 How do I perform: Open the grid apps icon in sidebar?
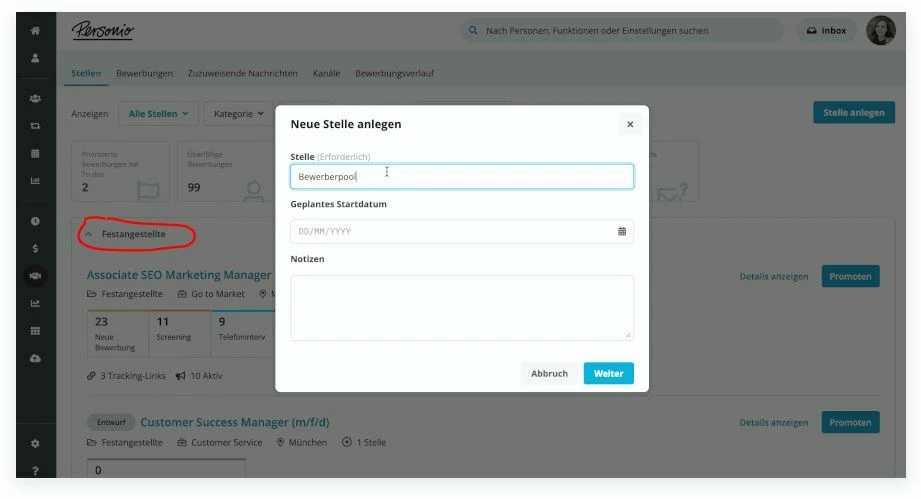click(x=35, y=331)
